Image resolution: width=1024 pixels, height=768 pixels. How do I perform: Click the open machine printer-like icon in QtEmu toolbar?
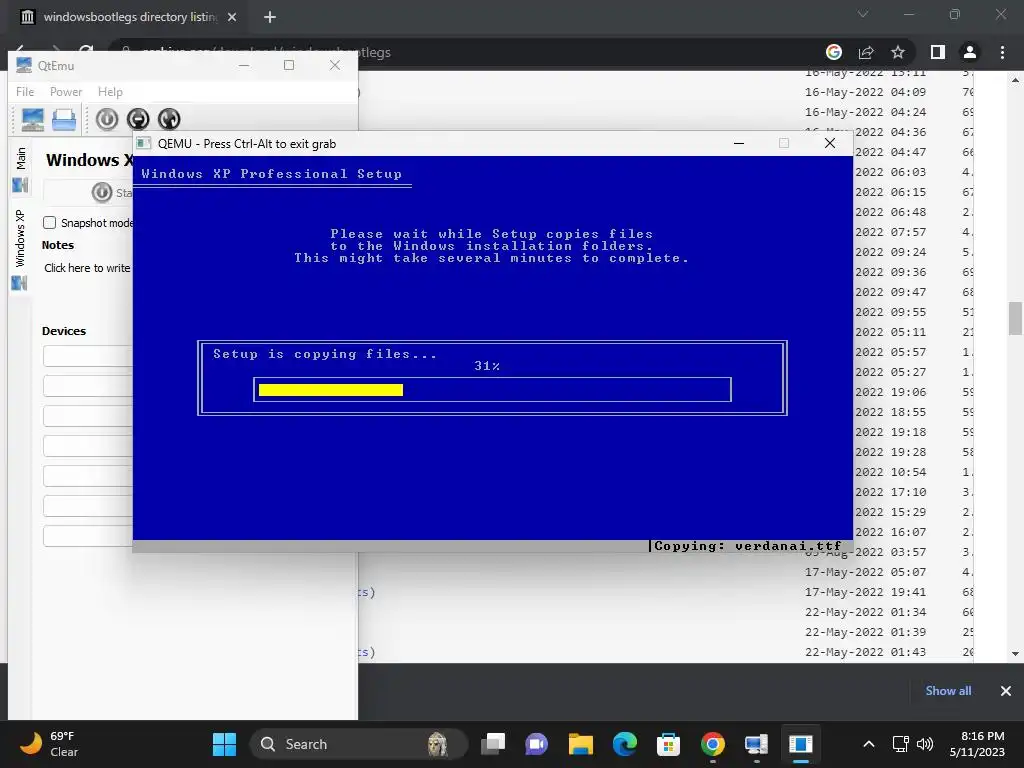(64, 120)
